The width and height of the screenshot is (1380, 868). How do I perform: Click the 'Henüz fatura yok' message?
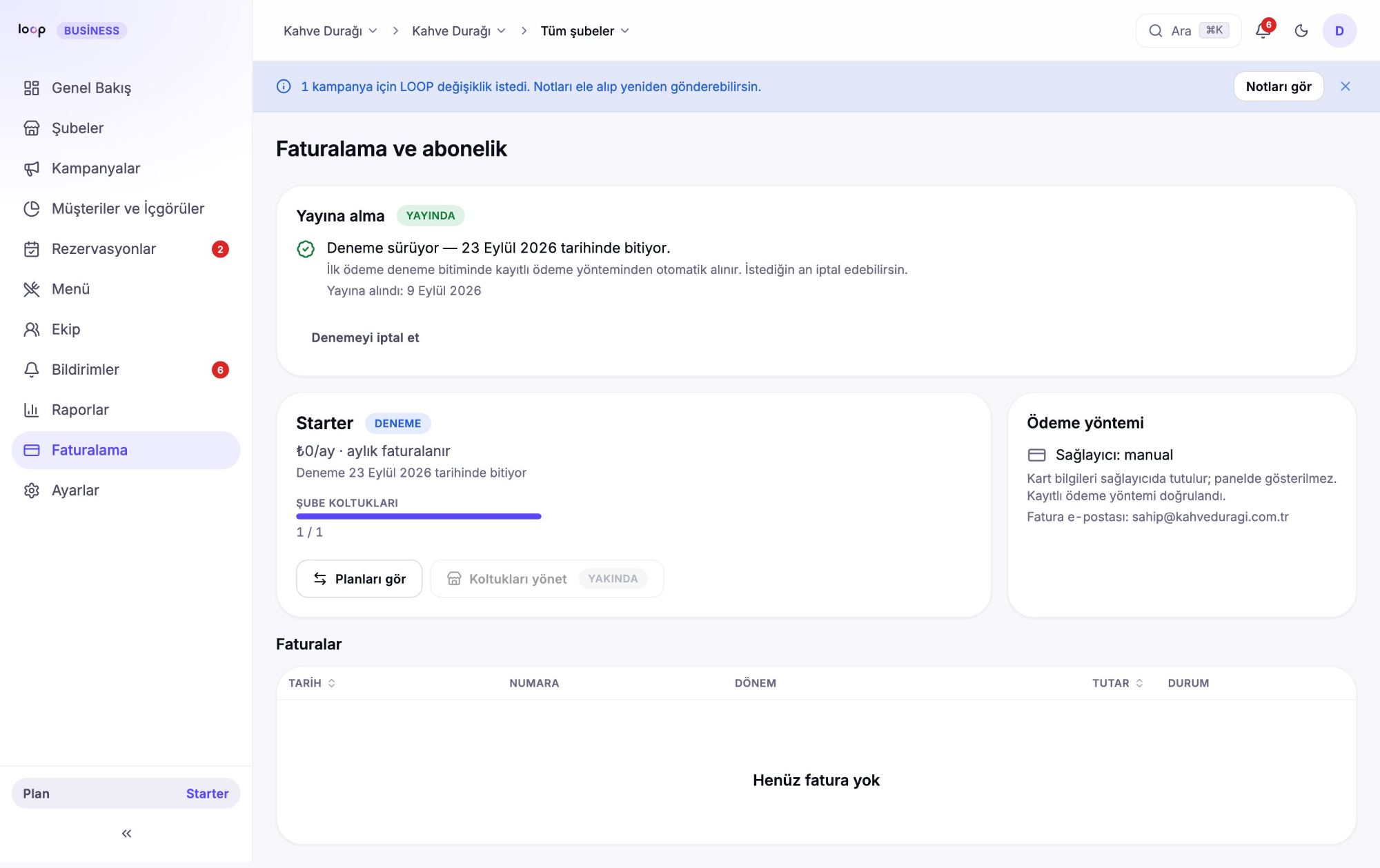[816, 780]
